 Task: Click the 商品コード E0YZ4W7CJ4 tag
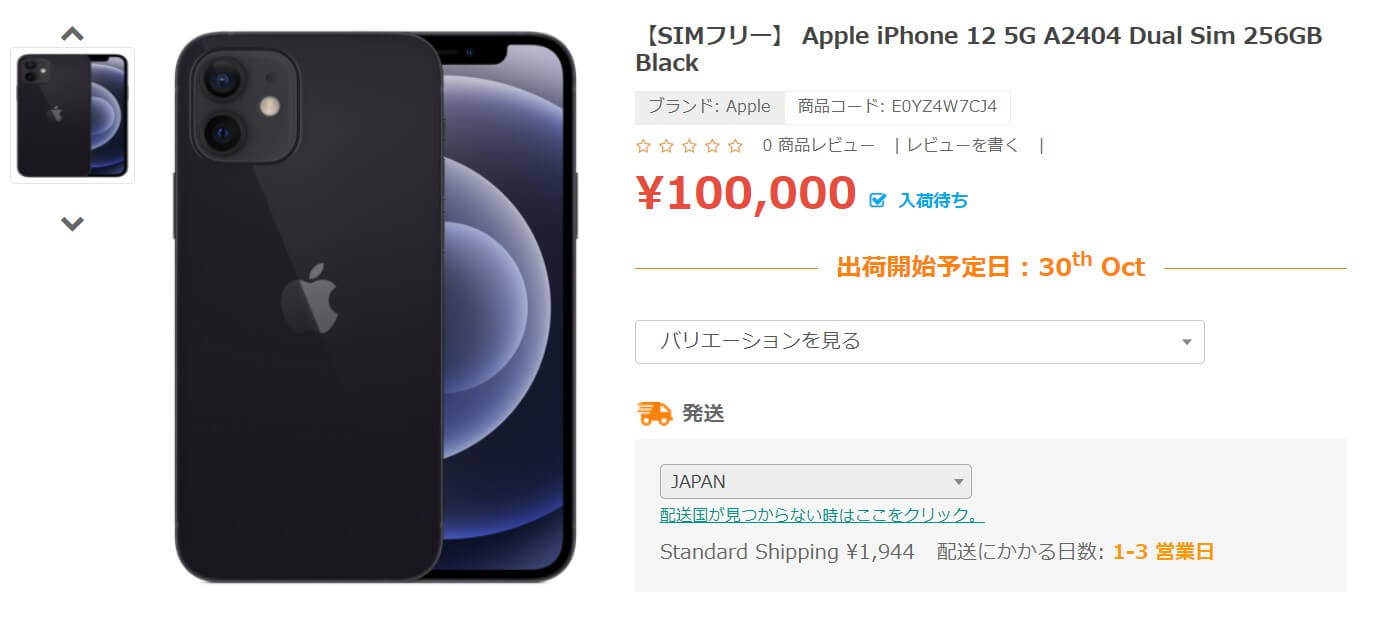897,107
